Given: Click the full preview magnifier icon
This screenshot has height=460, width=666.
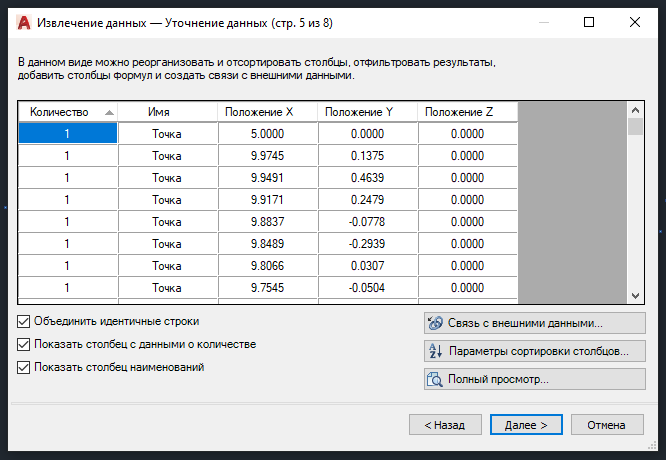Looking at the screenshot, I should click(435, 379).
